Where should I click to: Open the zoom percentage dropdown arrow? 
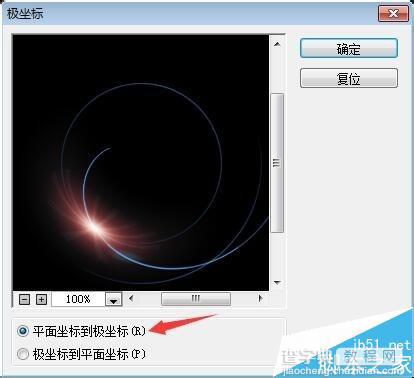tap(114, 299)
